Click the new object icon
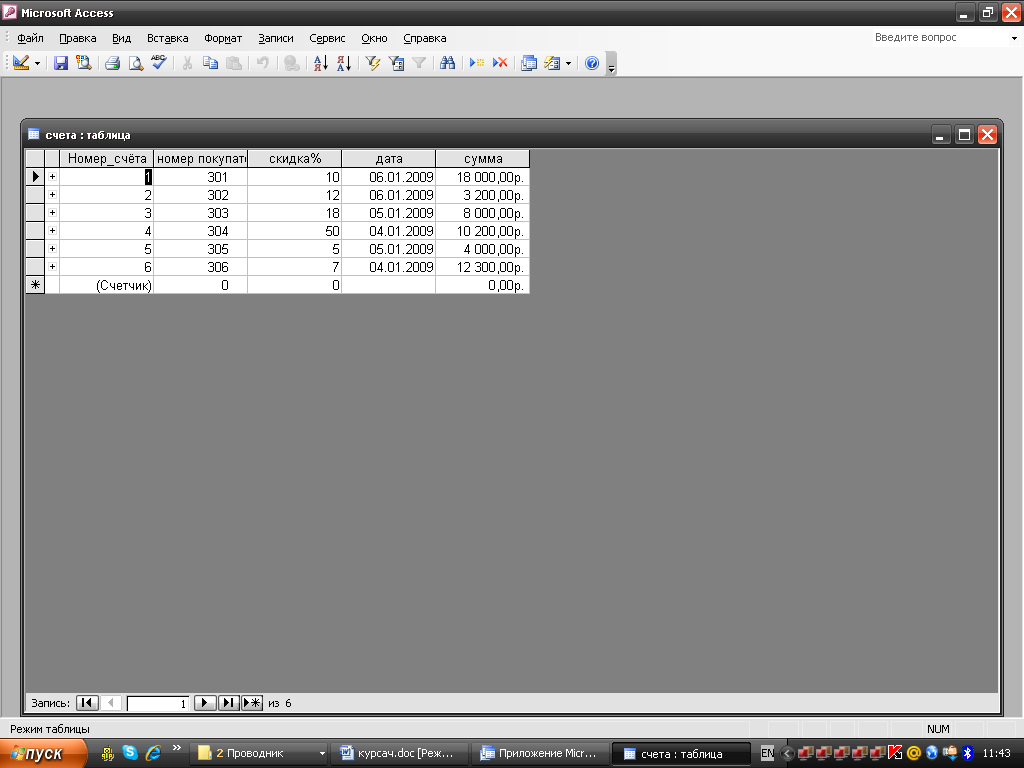This screenshot has height=768, width=1024. (x=552, y=63)
